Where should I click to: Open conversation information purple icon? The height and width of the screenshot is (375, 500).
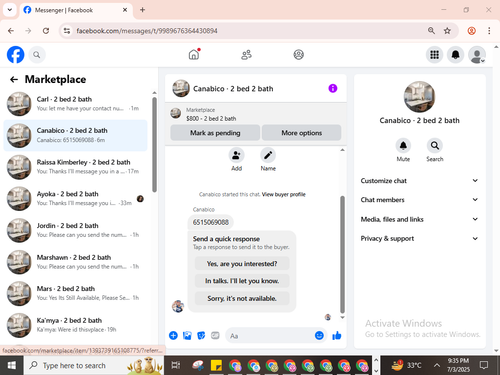pos(333,88)
